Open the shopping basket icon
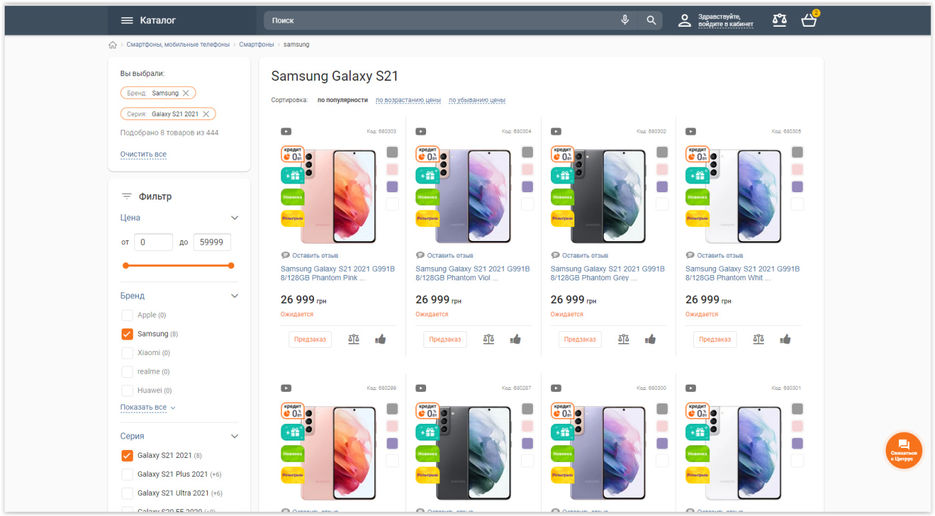935x516 pixels. (x=809, y=20)
